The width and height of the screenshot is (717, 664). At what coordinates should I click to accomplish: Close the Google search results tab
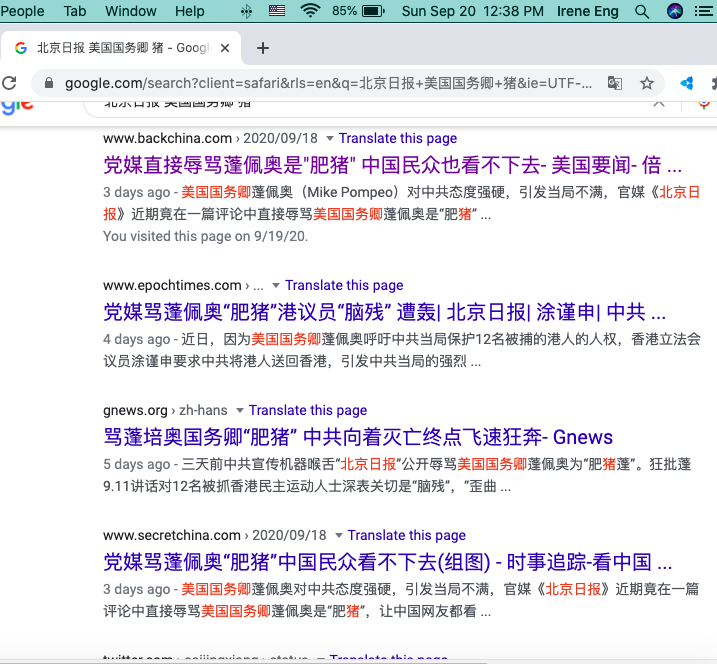click(226, 48)
